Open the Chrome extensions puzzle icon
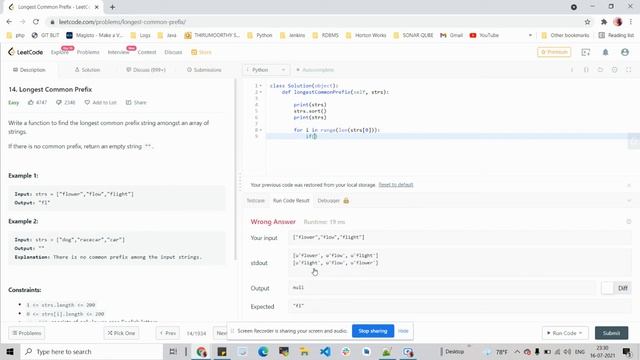 tap(604, 22)
